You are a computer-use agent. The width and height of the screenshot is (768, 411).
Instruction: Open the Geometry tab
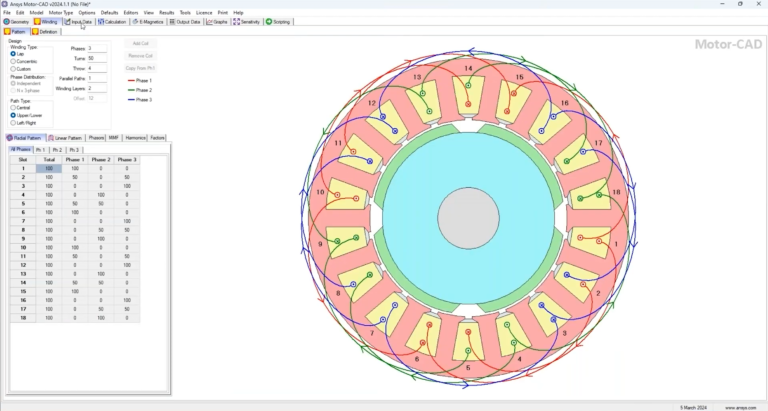pyautogui.click(x=17, y=22)
